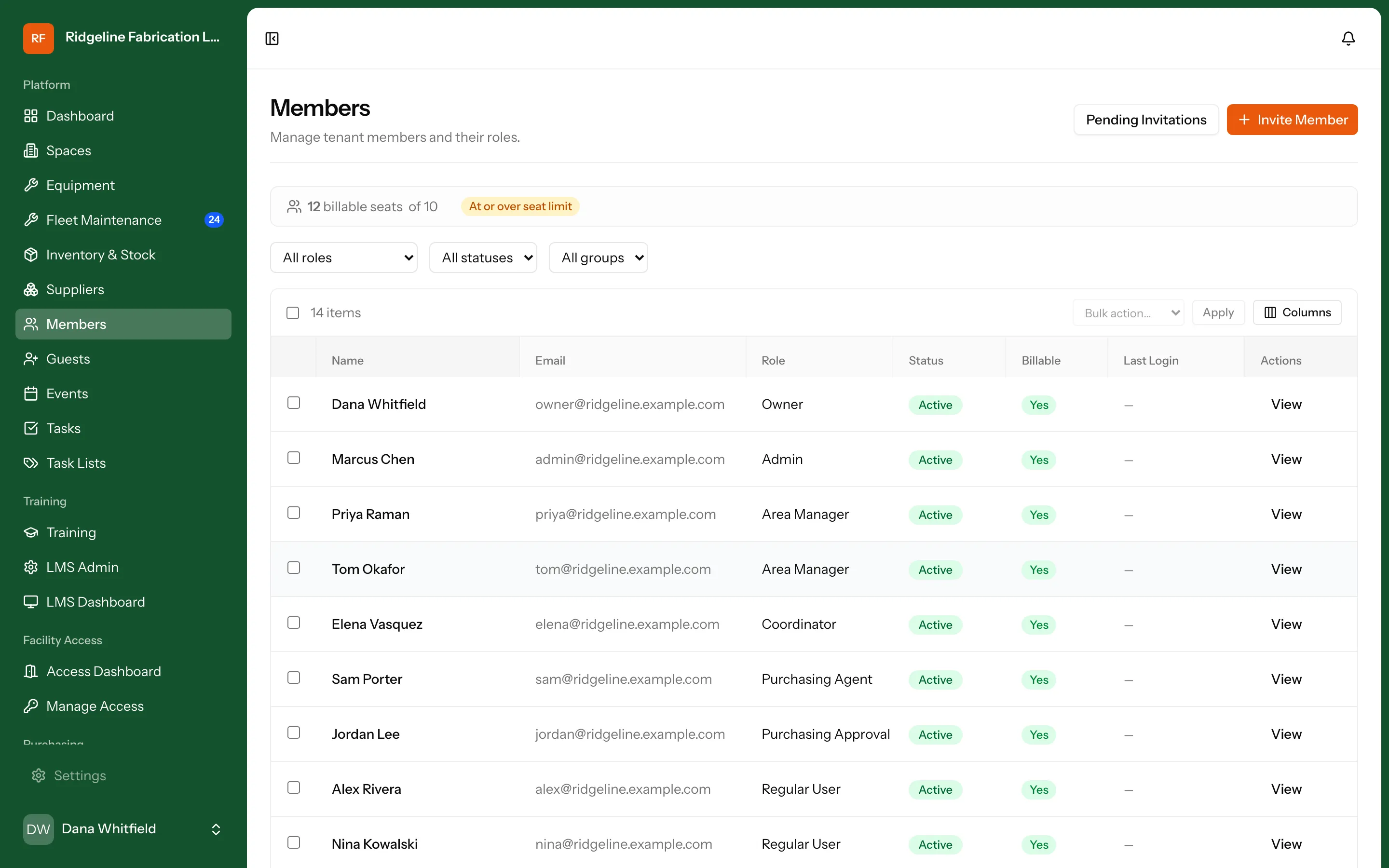Click the Fleet Maintenance wrench icon
This screenshot has width=1389, height=868.
[x=31, y=220]
